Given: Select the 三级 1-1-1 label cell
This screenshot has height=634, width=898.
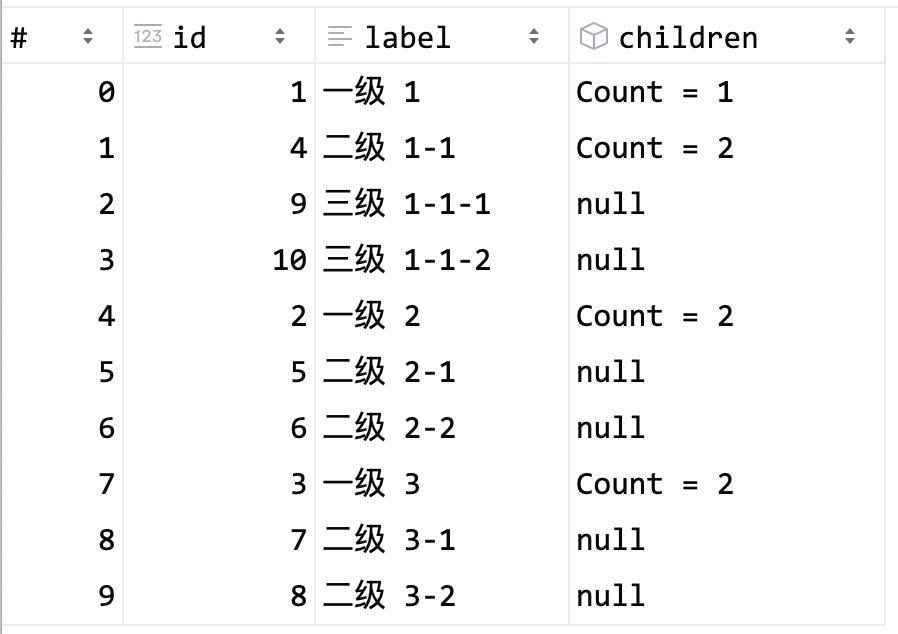Looking at the screenshot, I should tap(442, 204).
